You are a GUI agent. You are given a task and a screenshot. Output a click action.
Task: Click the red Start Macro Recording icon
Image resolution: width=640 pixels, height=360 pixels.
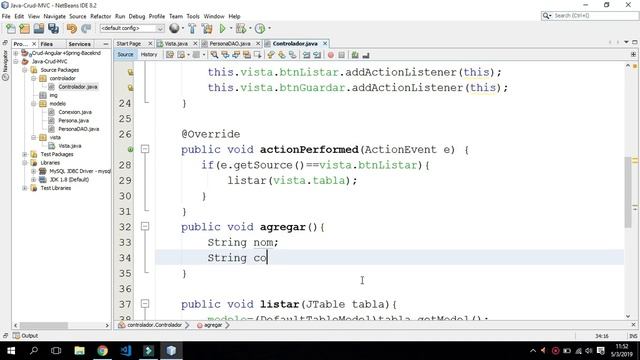coord(331,55)
